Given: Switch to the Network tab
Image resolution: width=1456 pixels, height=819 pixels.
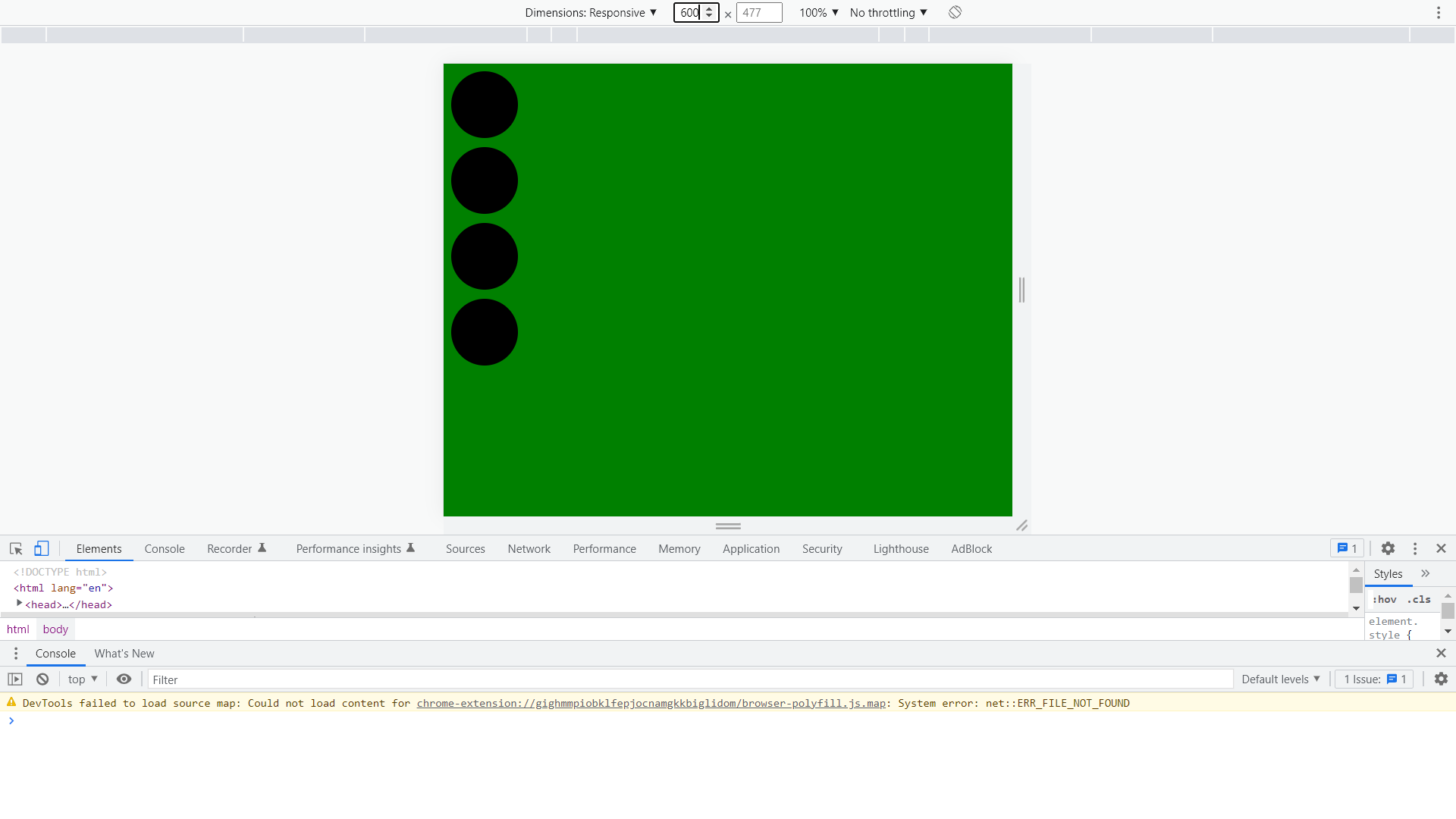Looking at the screenshot, I should pos(529,548).
